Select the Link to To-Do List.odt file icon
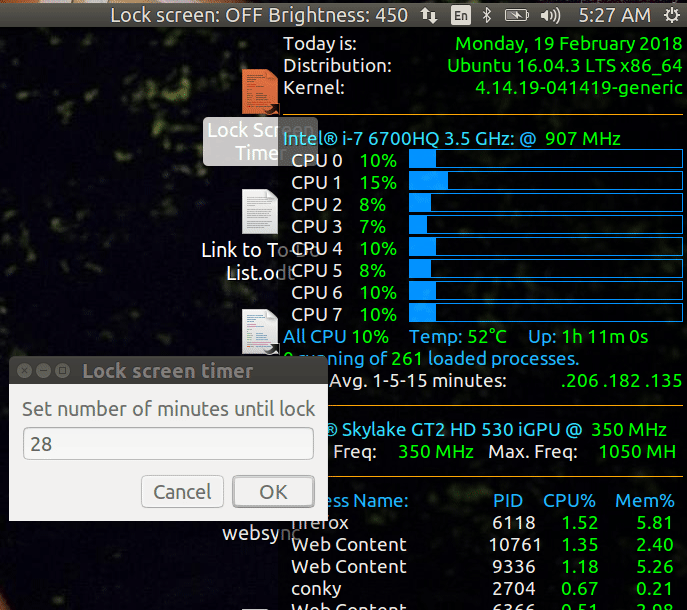687x610 pixels. click(x=260, y=212)
